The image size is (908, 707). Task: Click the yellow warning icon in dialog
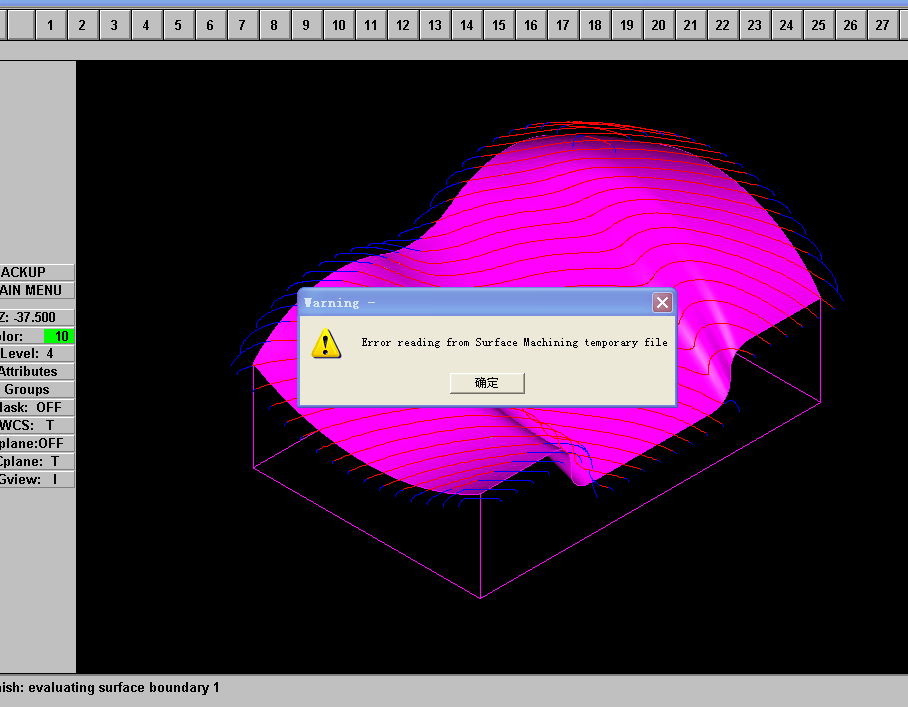point(326,343)
